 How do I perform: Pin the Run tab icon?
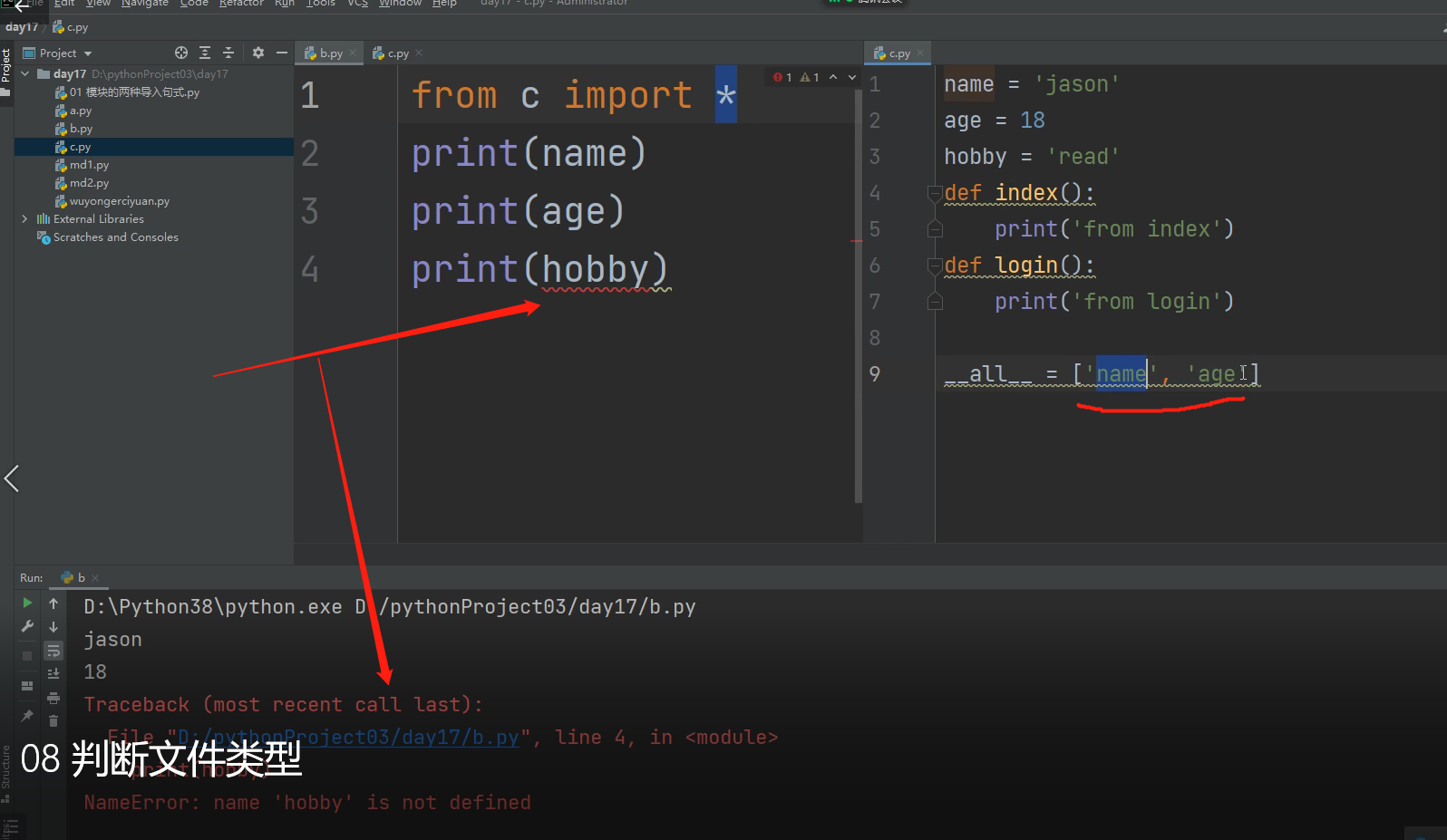point(27,716)
